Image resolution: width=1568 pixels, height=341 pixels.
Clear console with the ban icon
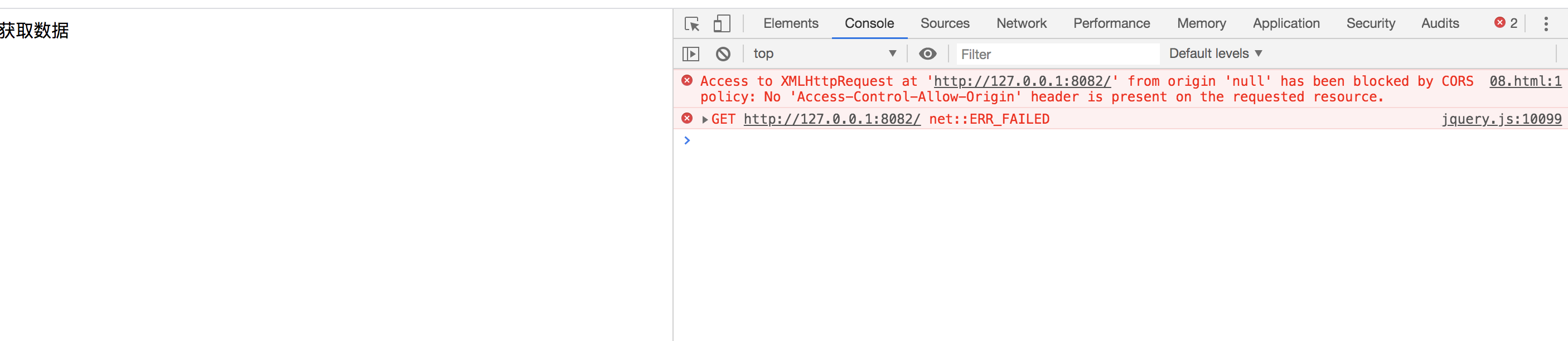[x=723, y=54]
